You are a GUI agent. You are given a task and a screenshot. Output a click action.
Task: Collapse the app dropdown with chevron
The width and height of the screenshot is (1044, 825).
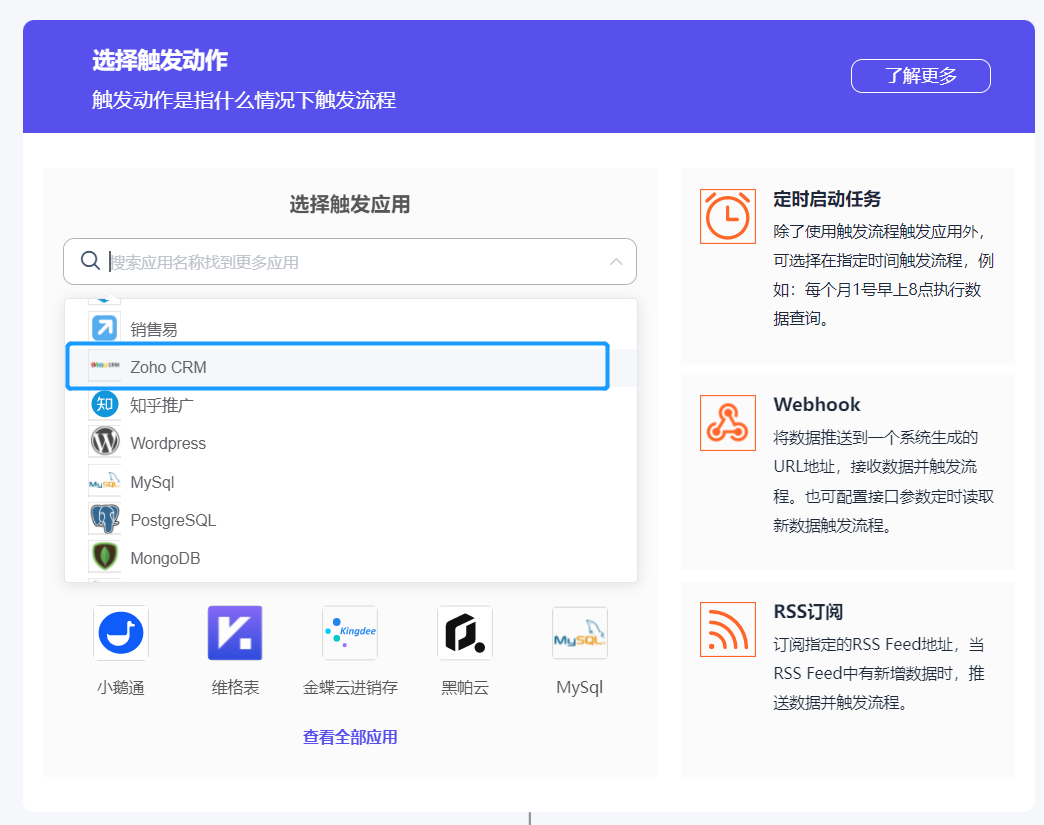pos(617,261)
